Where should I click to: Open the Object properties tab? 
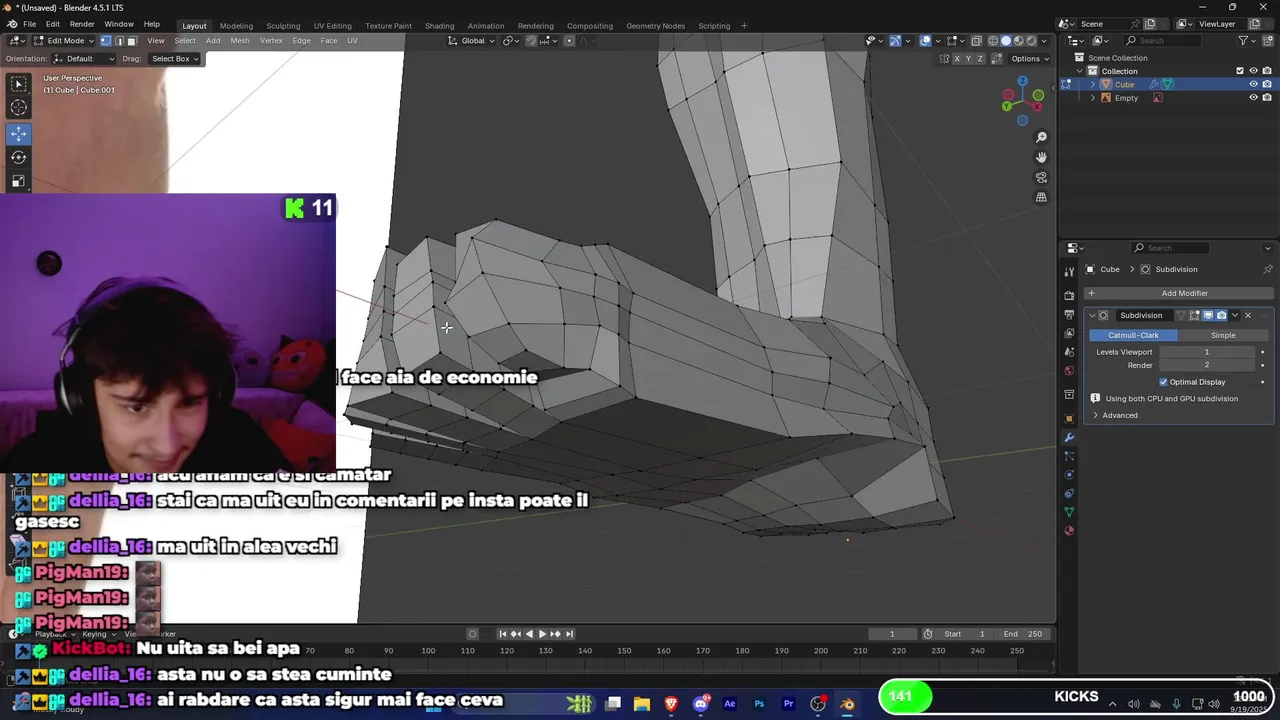[1069, 418]
